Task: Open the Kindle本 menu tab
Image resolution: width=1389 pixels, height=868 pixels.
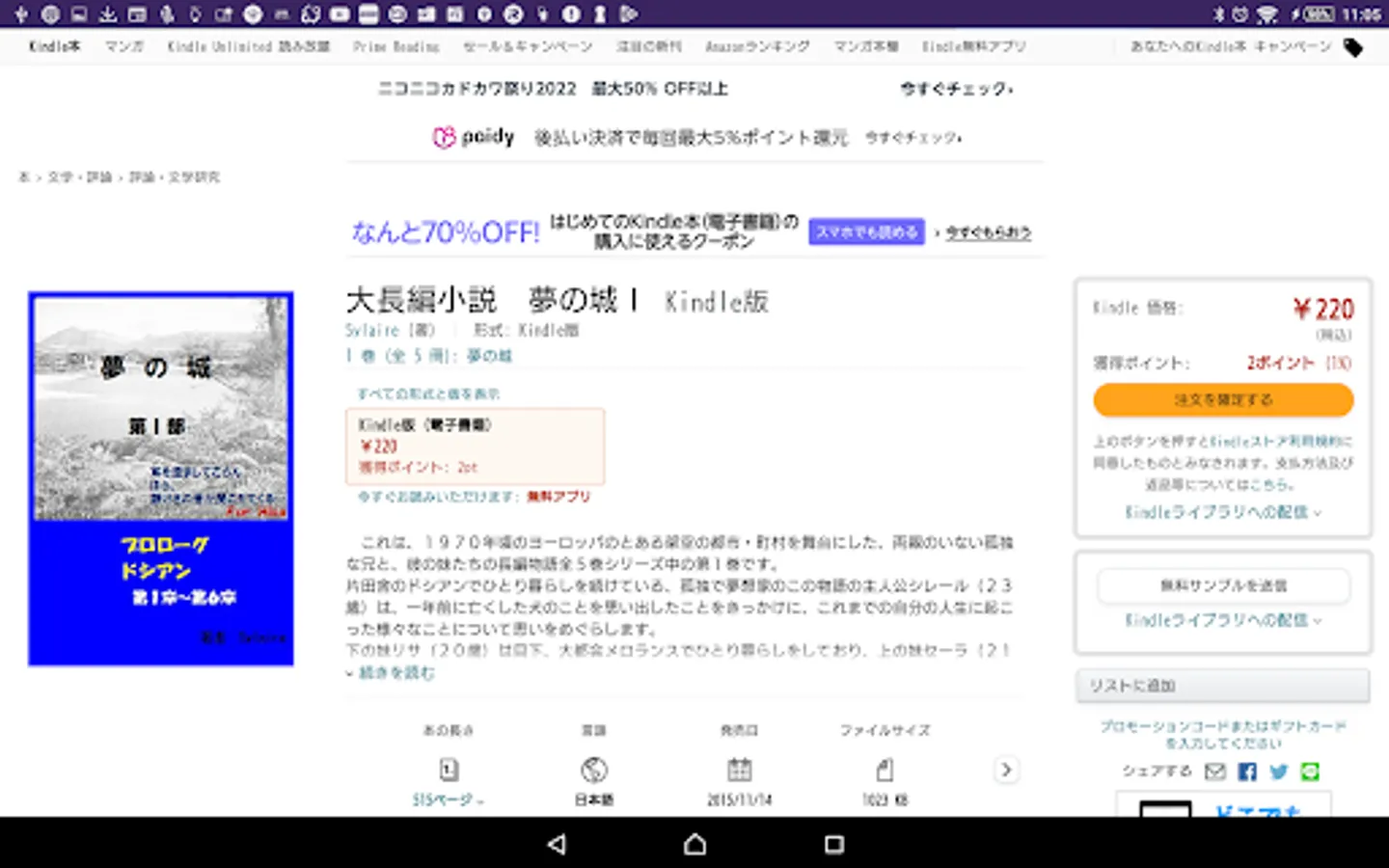Action: (55, 46)
